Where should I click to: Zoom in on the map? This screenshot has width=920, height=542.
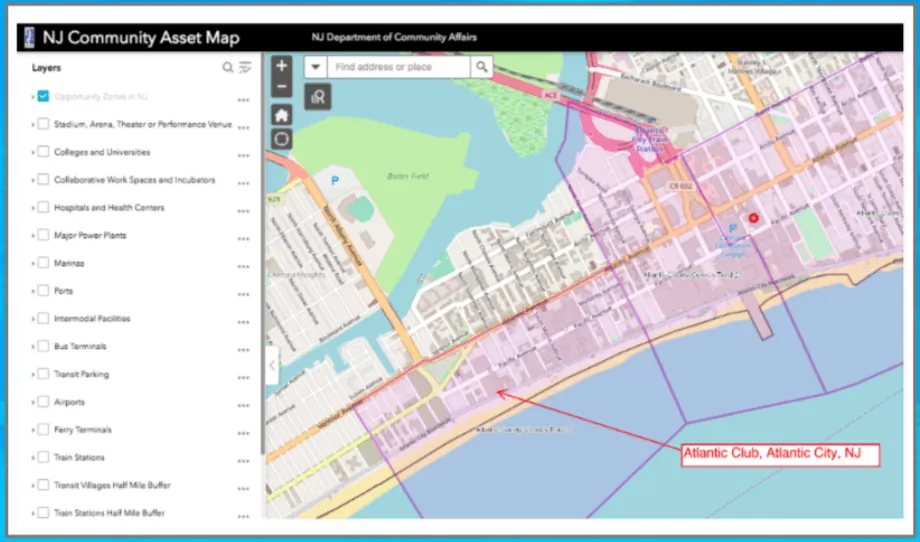coord(282,66)
